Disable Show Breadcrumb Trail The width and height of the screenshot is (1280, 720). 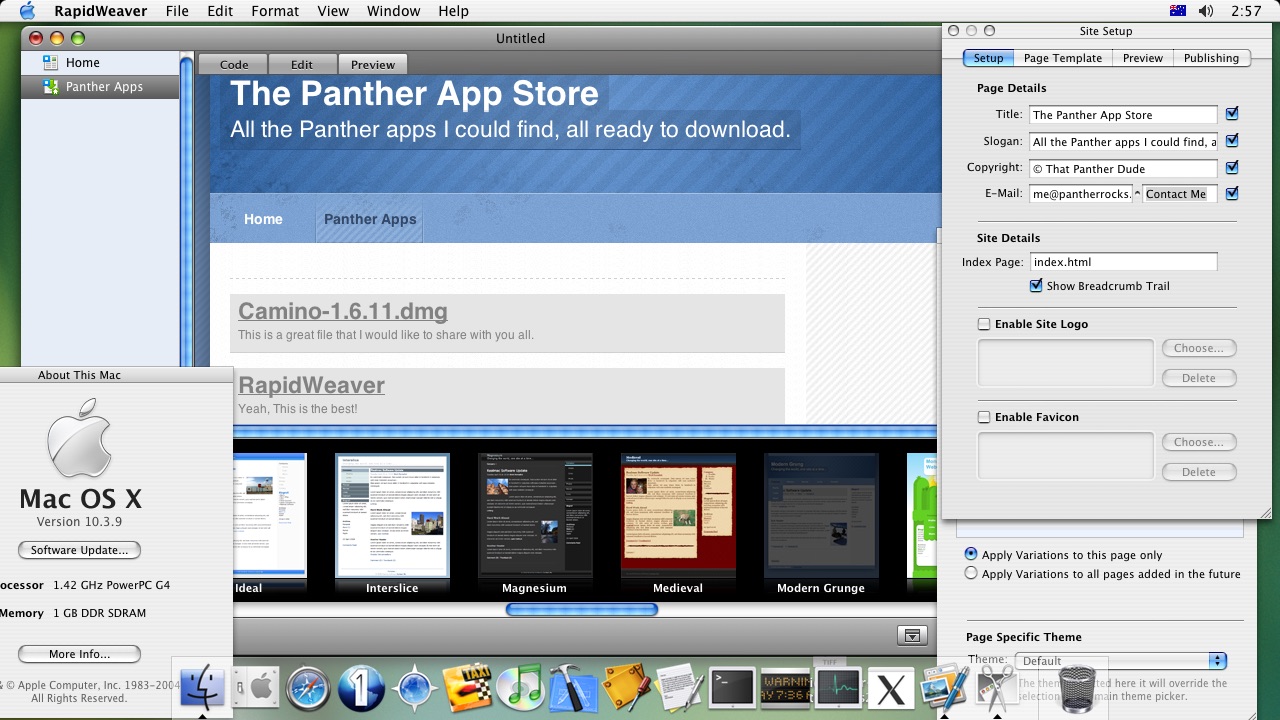(1036, 286)
